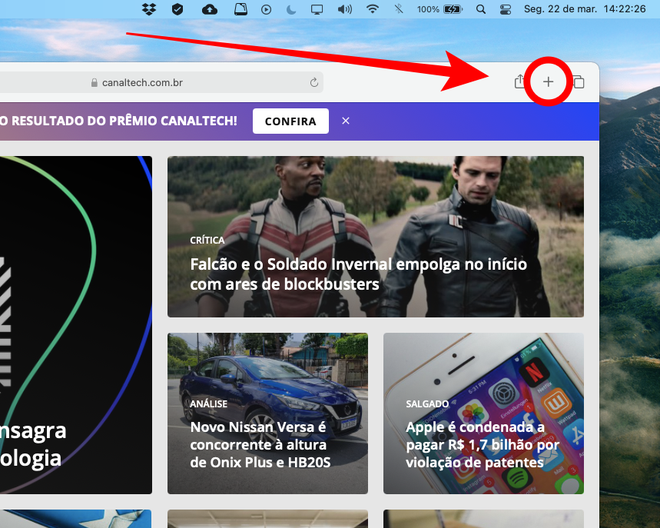Open the battery status menu

pyautogui.click(x=440, y=9)
